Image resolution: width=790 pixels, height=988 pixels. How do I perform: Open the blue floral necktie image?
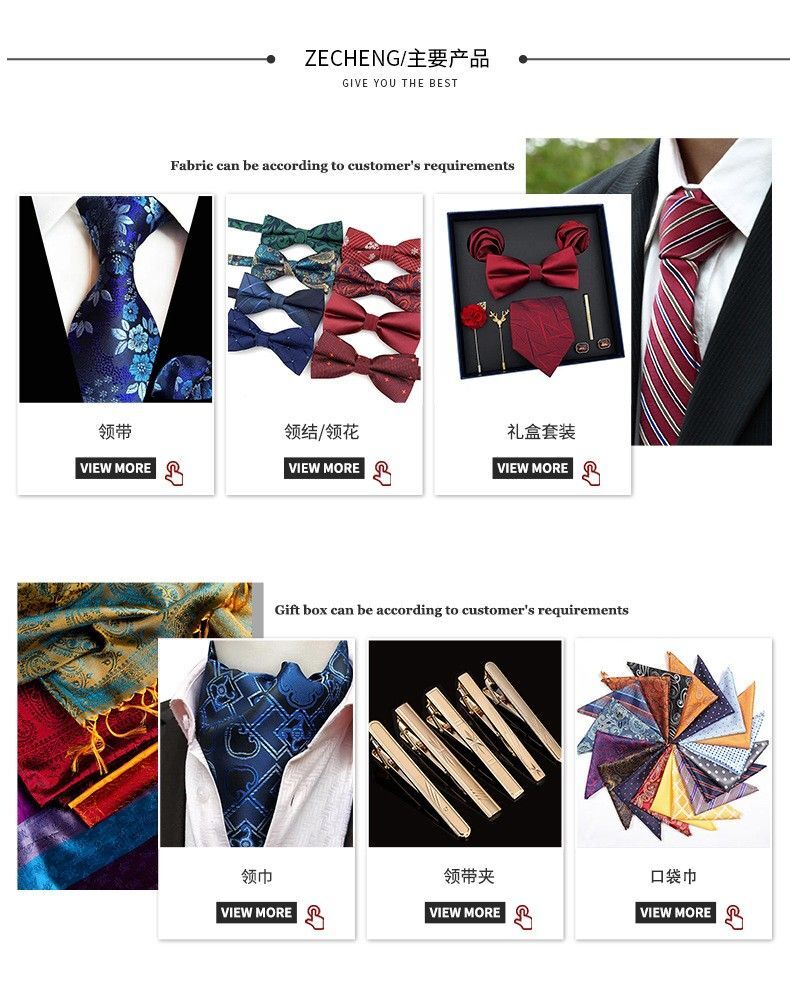pyautogui.click(x=116, y=299)
